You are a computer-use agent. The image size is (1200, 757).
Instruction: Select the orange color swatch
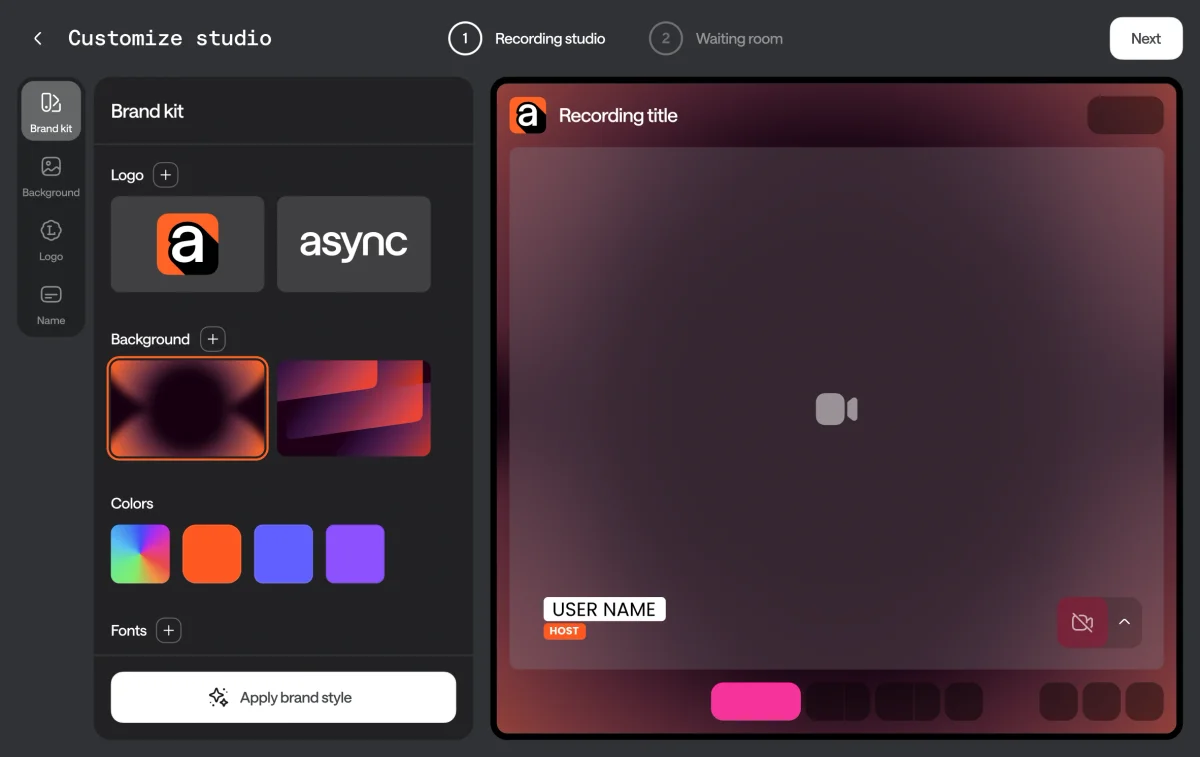(x=211, y=552)
